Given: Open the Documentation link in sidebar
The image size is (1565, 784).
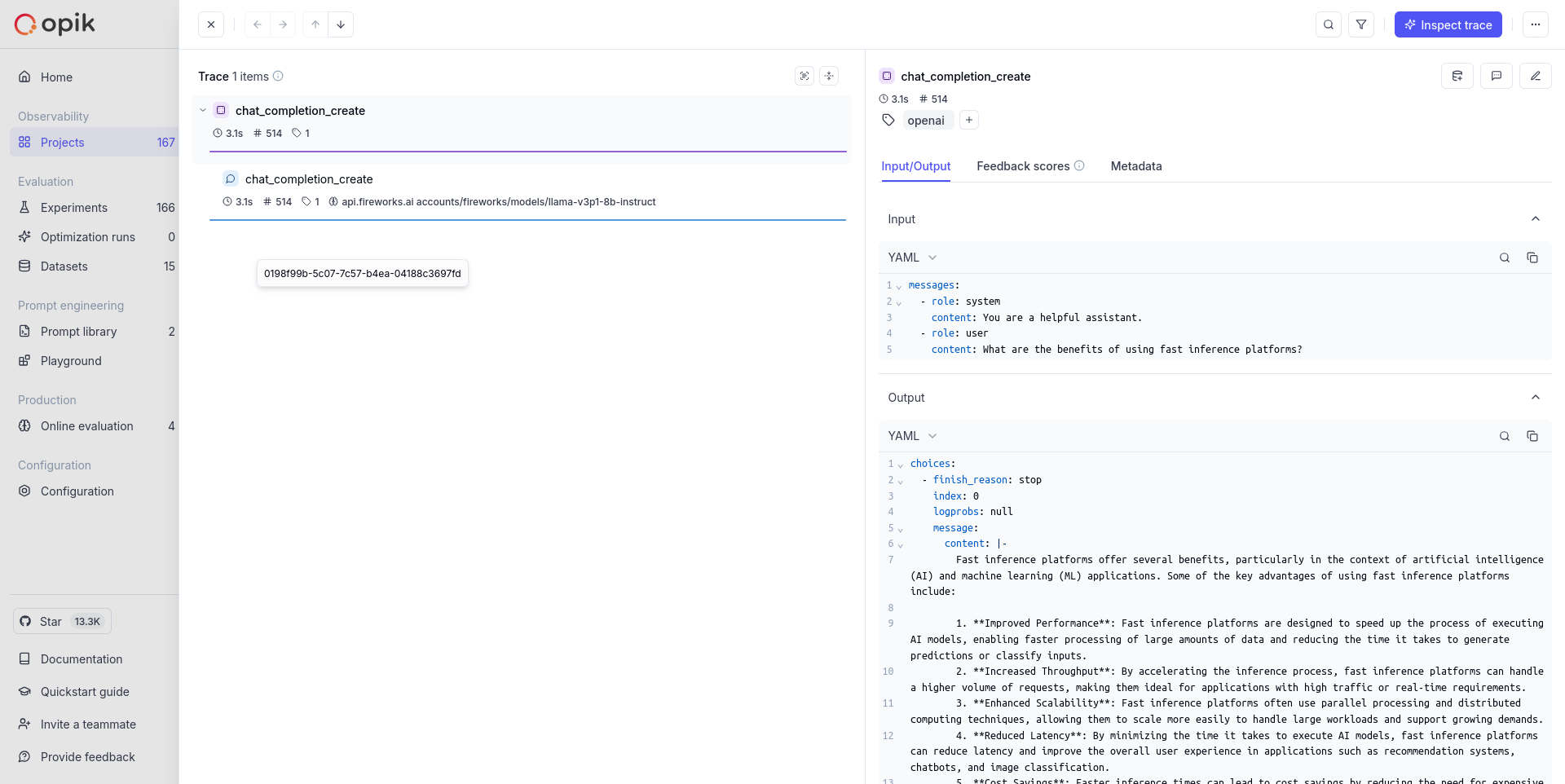Looking at the screenshot, I should pyautogui.click(x=82, y=658).
